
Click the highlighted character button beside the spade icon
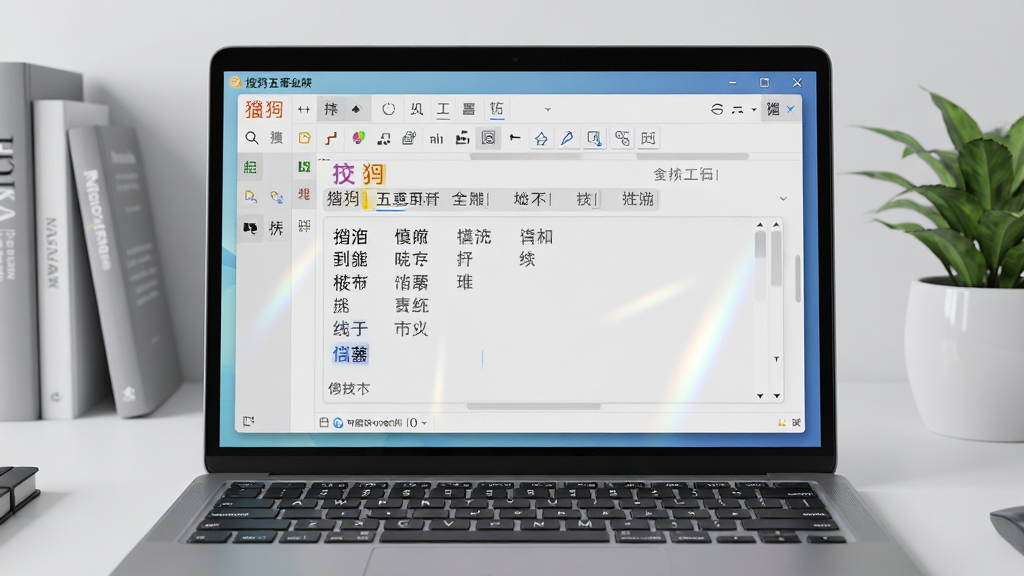click(x=331, y=109)
